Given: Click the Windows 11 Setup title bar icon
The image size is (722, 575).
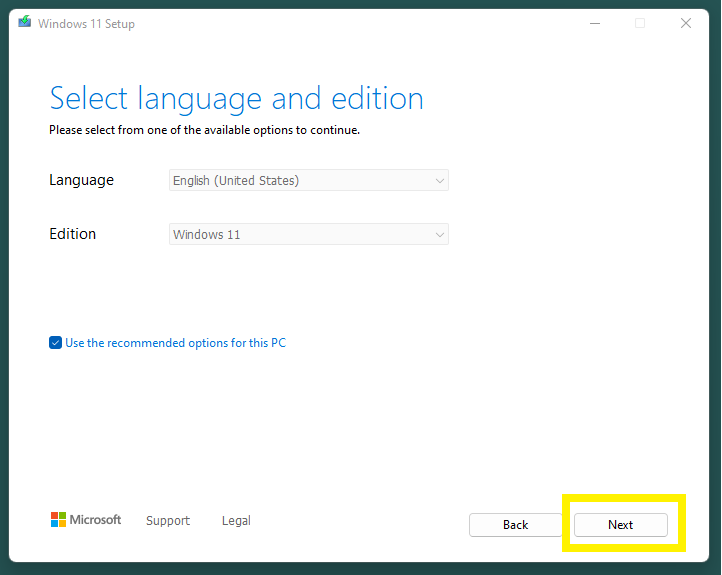Looking at the screenshot, I should click(x=25, y=22).
